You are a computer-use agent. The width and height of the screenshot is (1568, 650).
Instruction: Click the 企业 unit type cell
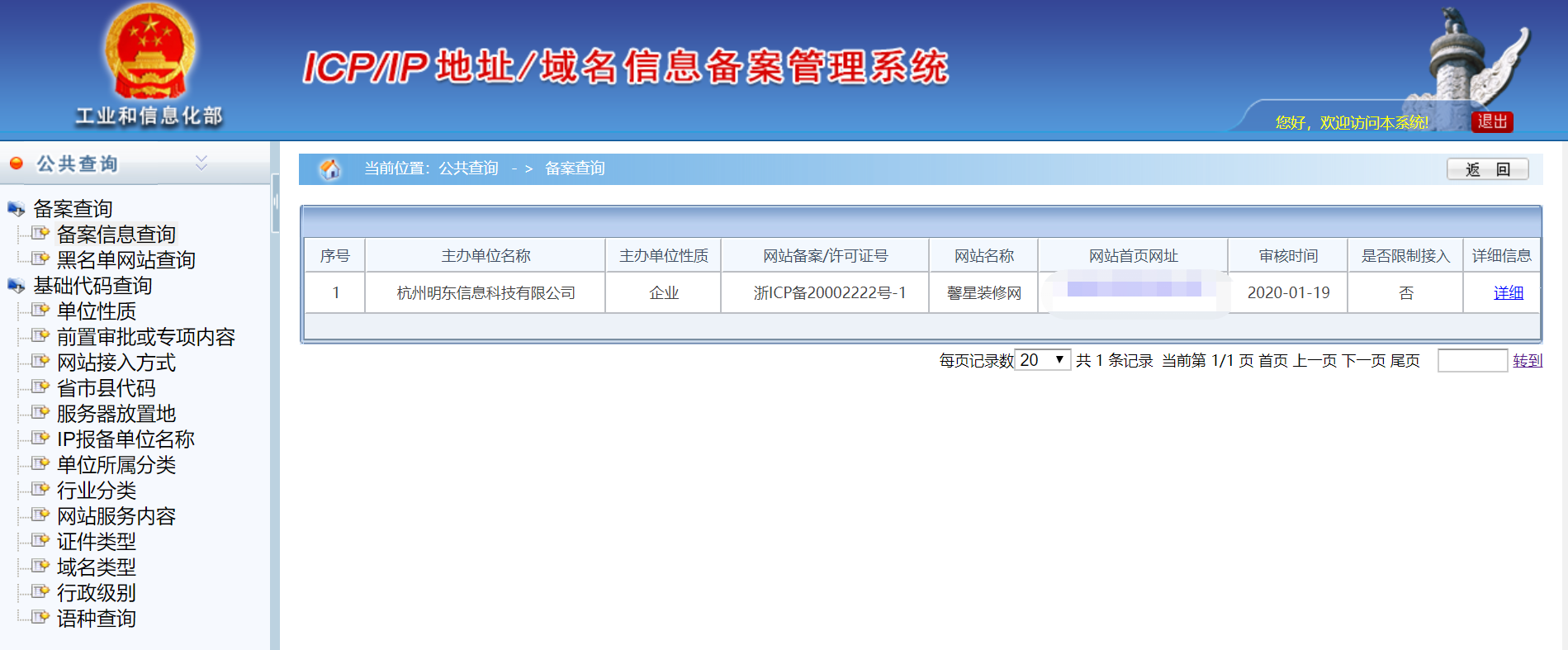pos(664,292)
